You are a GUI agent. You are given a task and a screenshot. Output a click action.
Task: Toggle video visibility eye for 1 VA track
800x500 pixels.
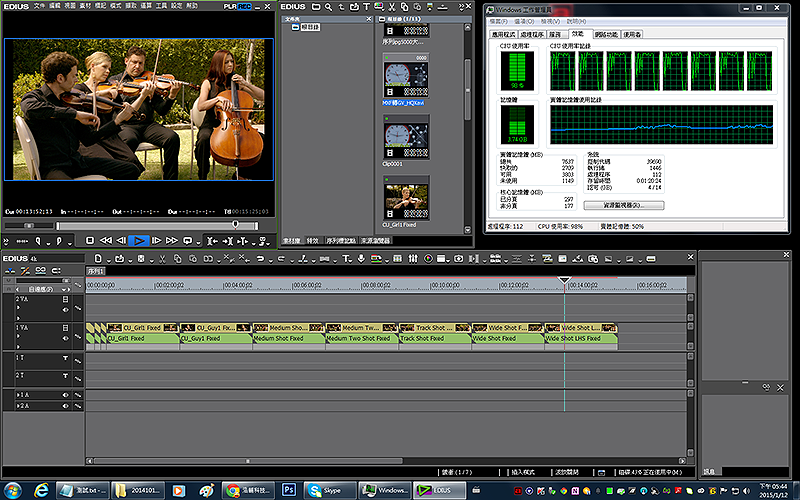65,338
